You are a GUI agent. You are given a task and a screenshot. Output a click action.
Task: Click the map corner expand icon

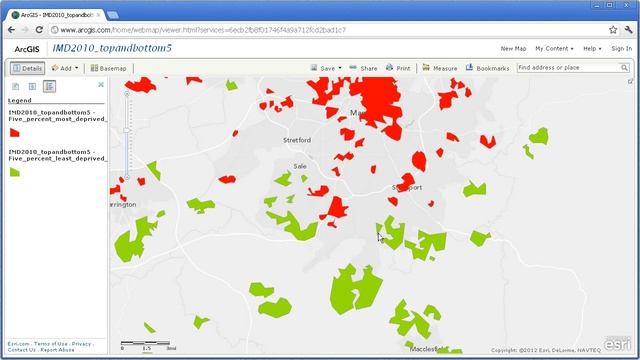(x=631, y=81)
